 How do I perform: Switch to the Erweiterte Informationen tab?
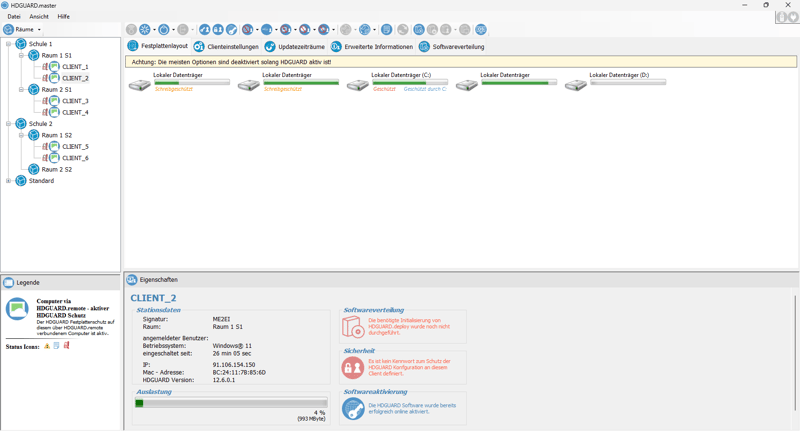coord(372,46)
